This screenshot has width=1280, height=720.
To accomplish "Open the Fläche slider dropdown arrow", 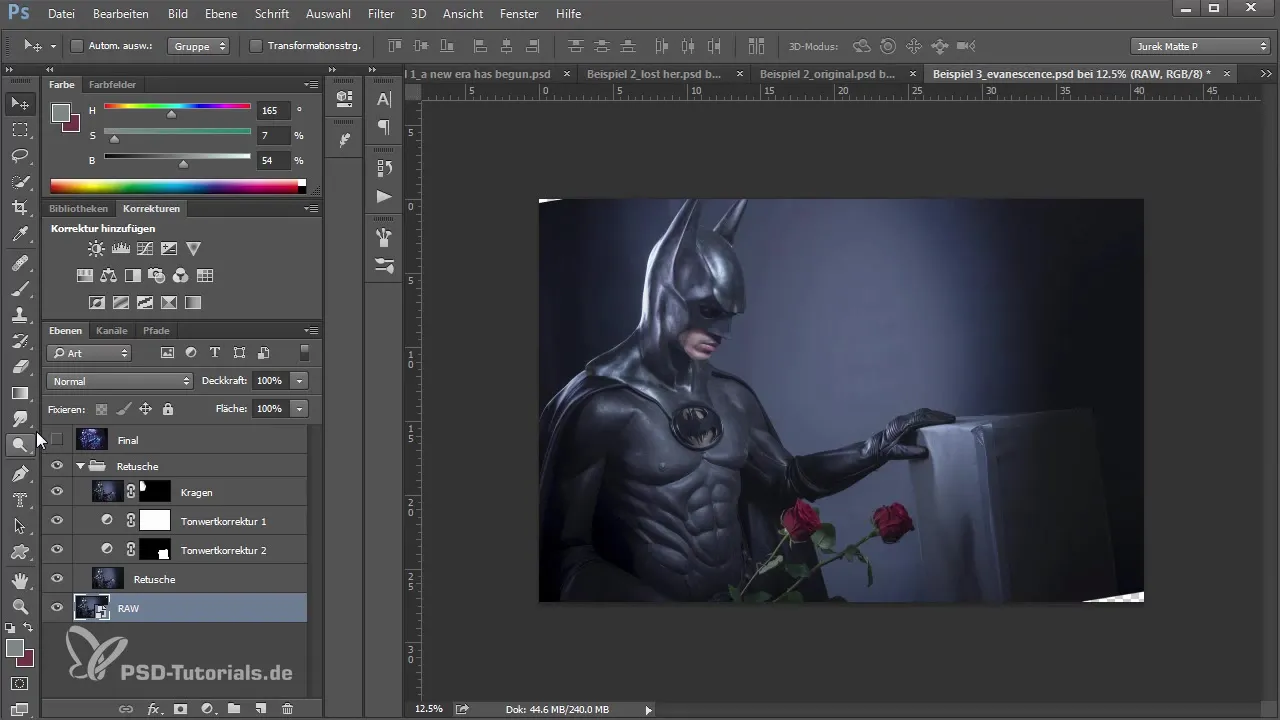I will tap(299, 409).
